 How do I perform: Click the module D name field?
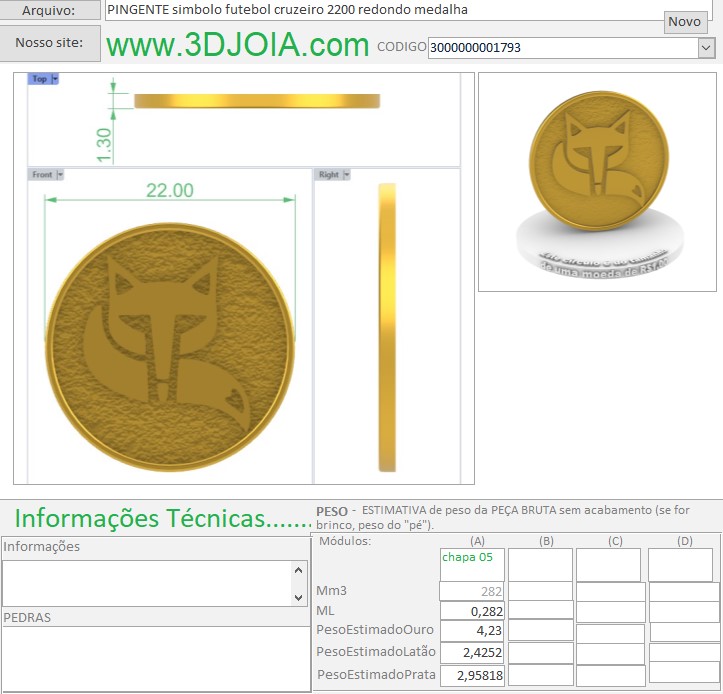(681, 565)
